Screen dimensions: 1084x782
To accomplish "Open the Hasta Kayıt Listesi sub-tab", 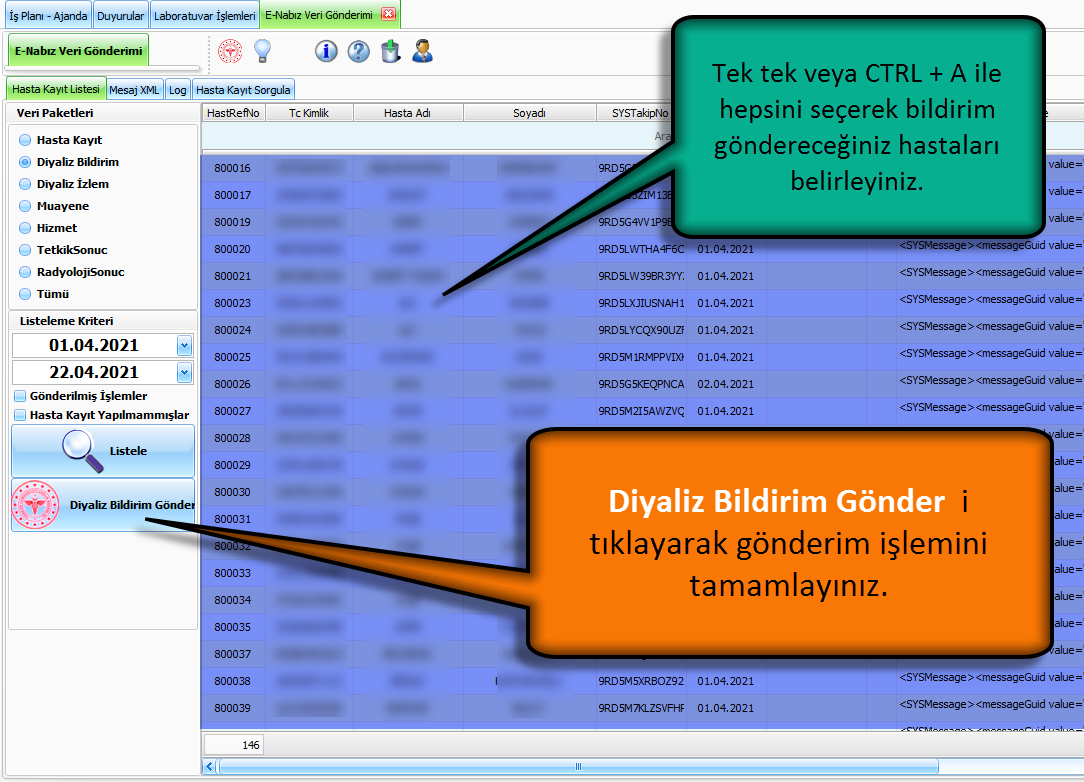I will (56, 89).
